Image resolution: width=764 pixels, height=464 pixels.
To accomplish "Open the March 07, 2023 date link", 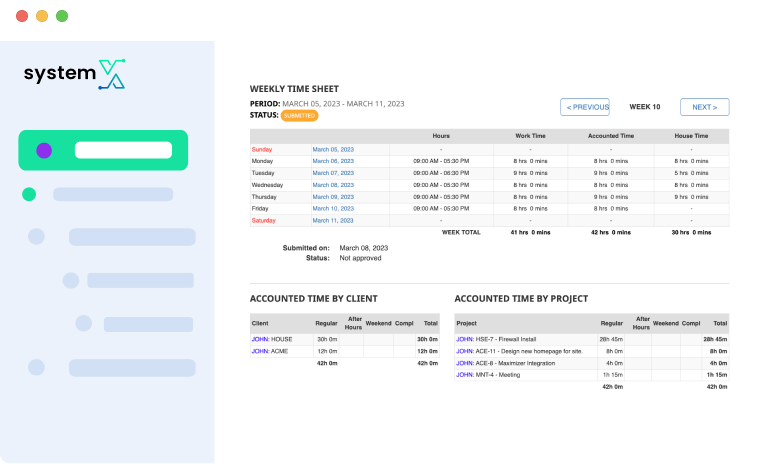I will tap(333, 173).
